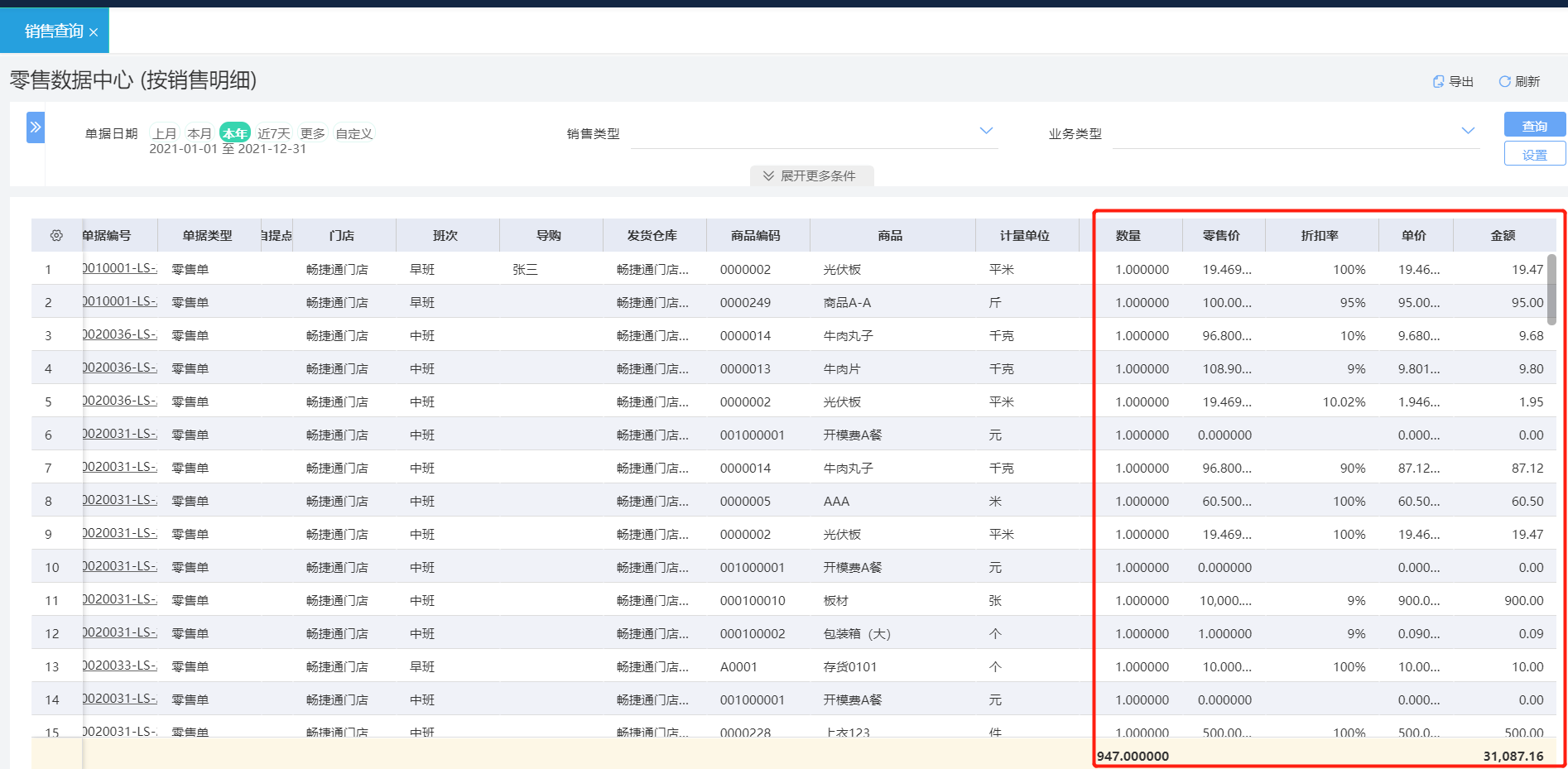Click the table column settings gear
The width and height of the screenshot is (1568, 769).
(x=56, y=236)
